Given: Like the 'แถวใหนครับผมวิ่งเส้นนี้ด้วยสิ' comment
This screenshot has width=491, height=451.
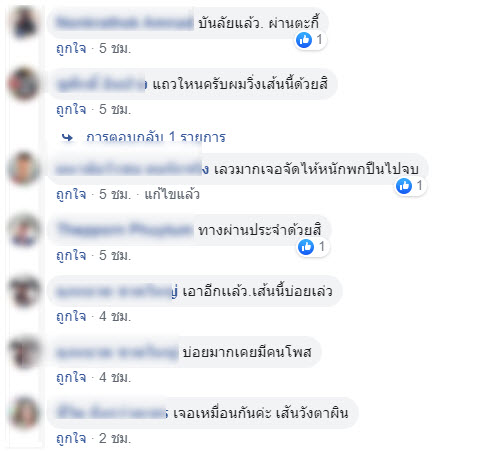Looking at the screenshot, I should (x=71, y=109).
